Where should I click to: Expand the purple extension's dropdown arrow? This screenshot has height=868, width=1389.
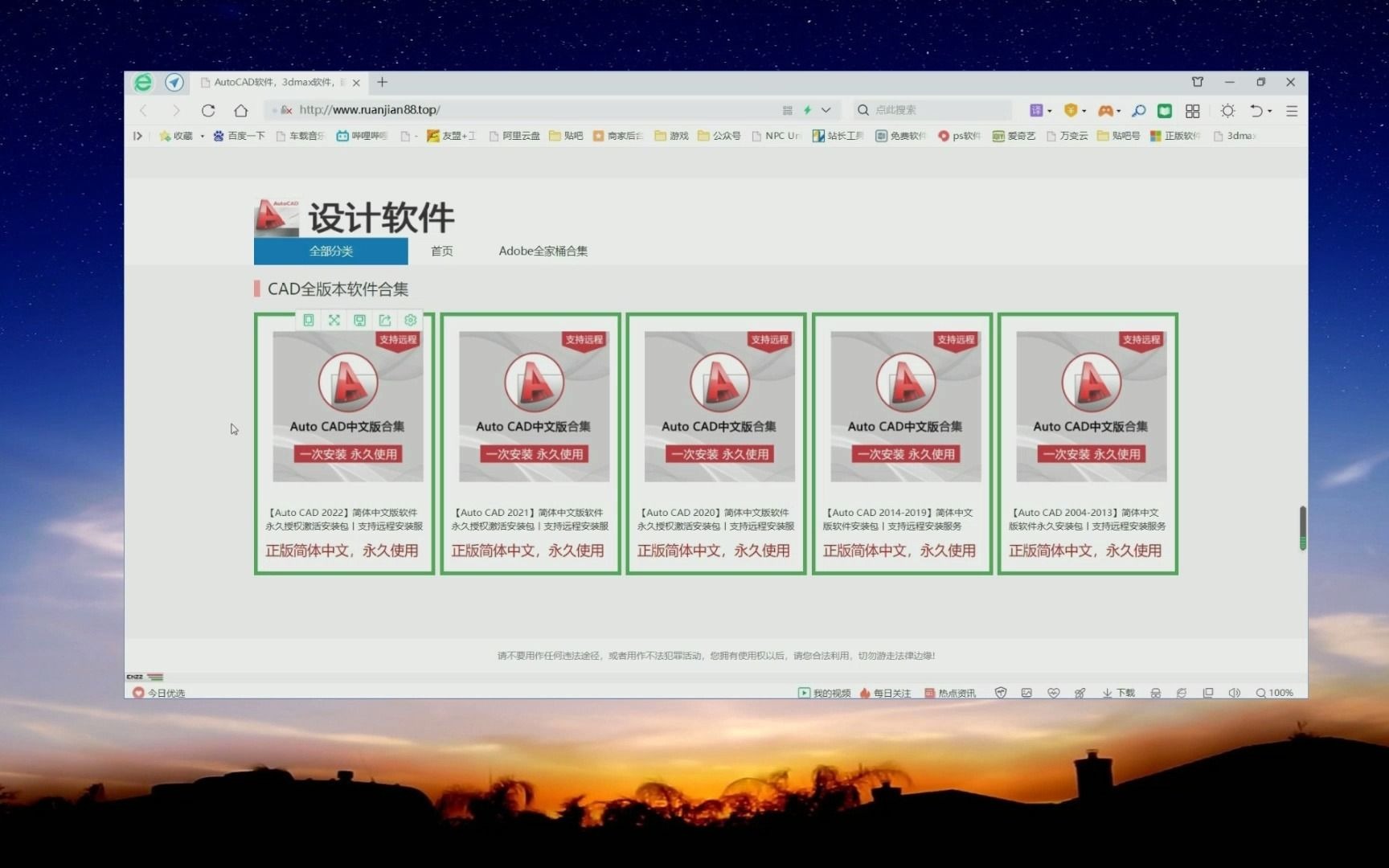[x=1050, y=111]
